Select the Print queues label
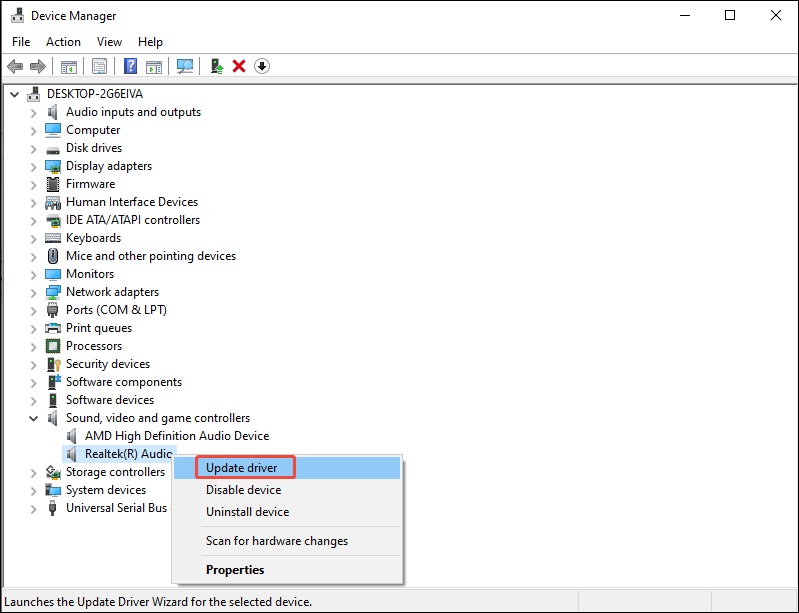This screenshot has height=613, width=799. pyautogui.click(x=99, y=328)
